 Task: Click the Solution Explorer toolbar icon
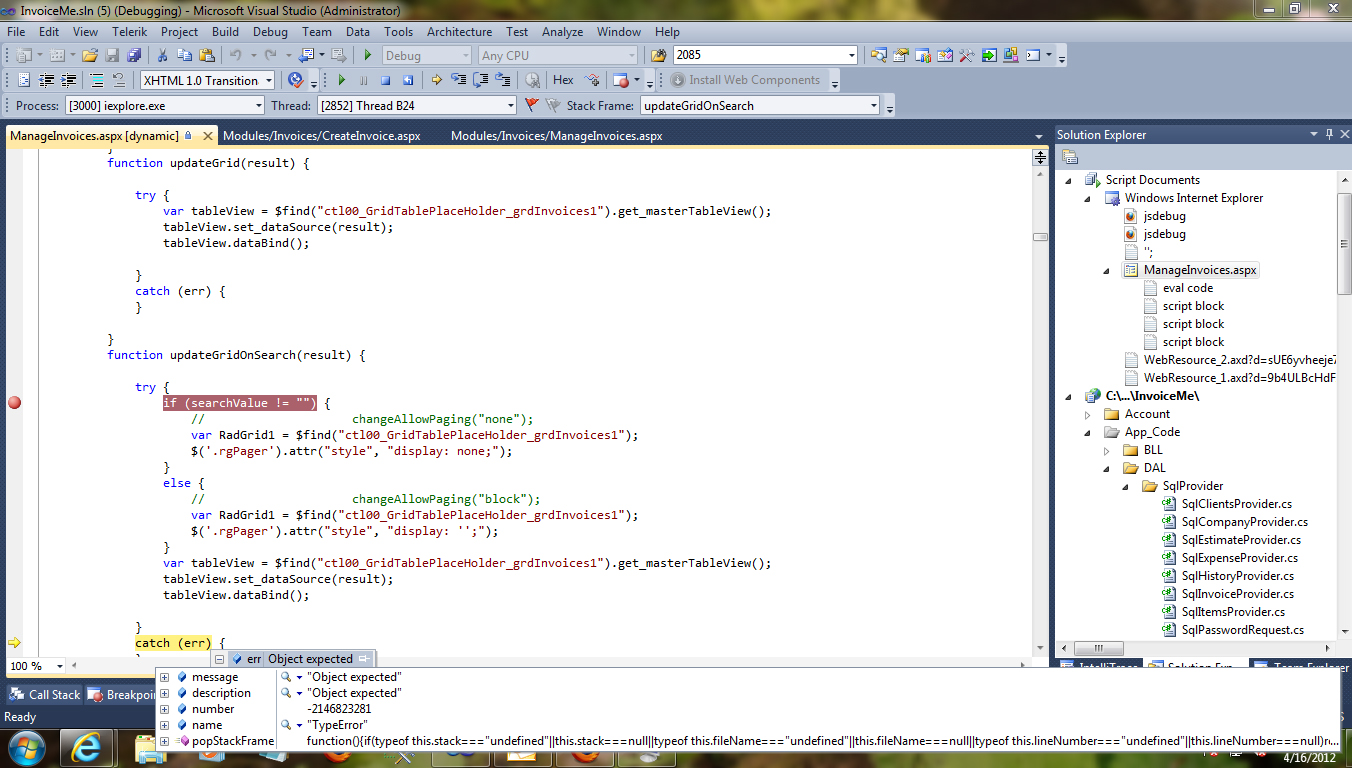point(879,56)
